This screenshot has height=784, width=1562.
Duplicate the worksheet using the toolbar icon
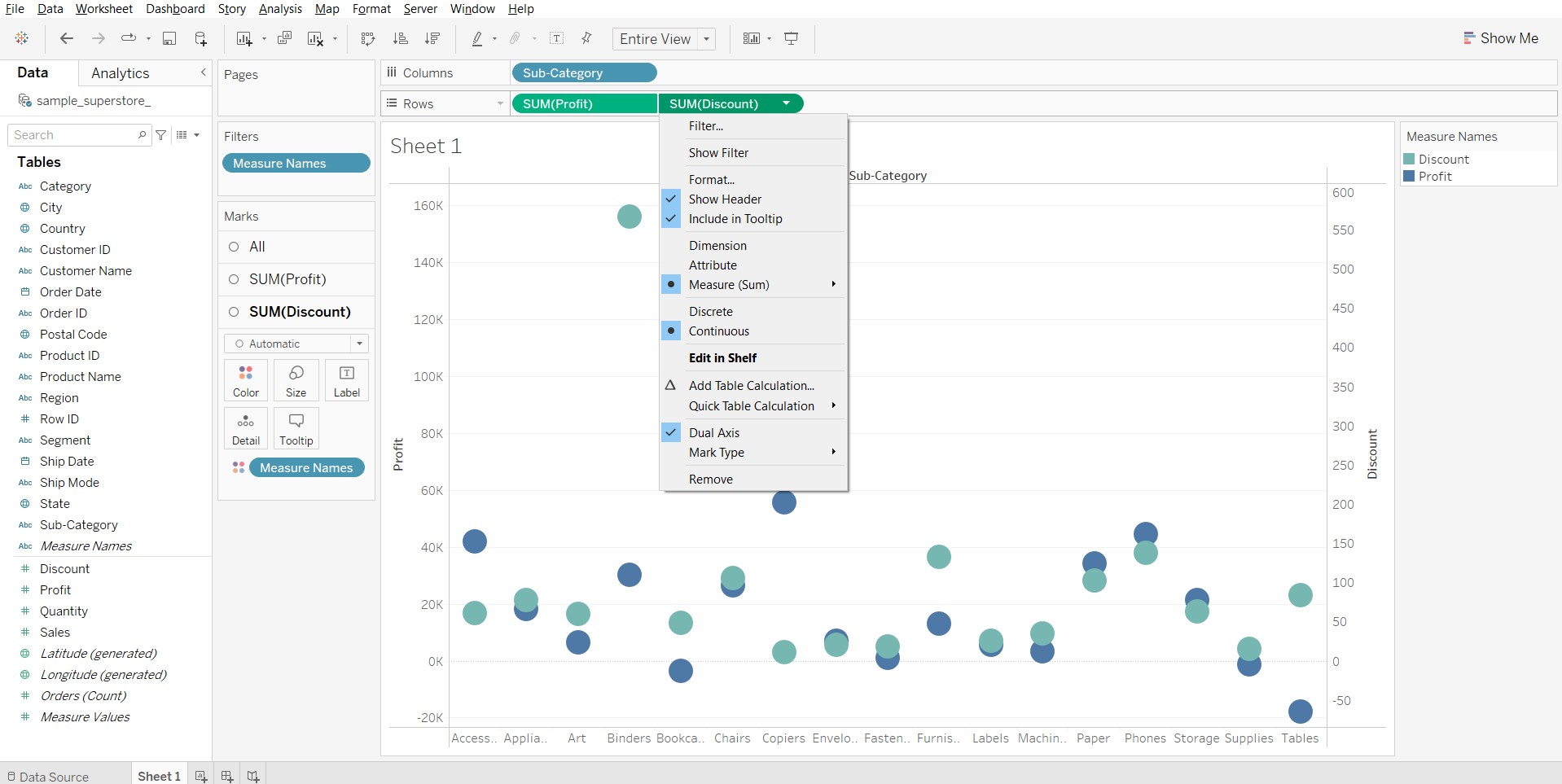(x=284, y=38)
